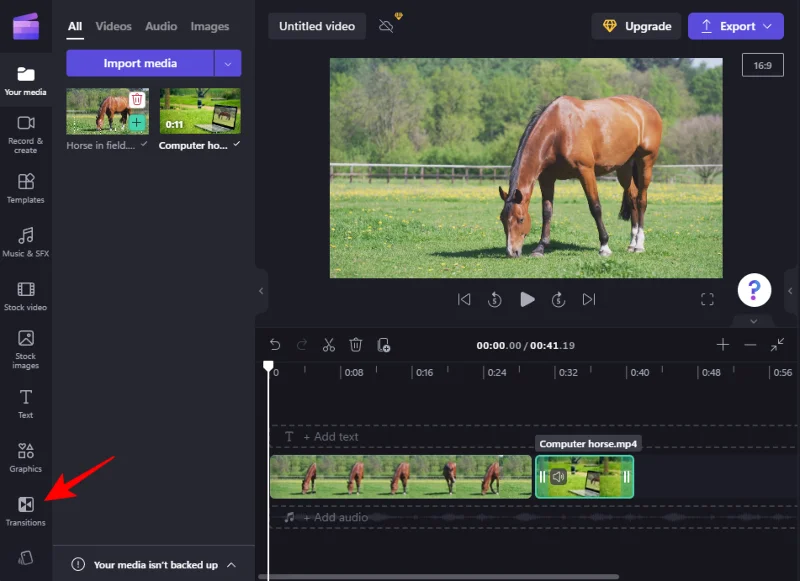Open the Transitions panel in the sidebar
This screenshot has height=581, width=800.
click(26, 509)
